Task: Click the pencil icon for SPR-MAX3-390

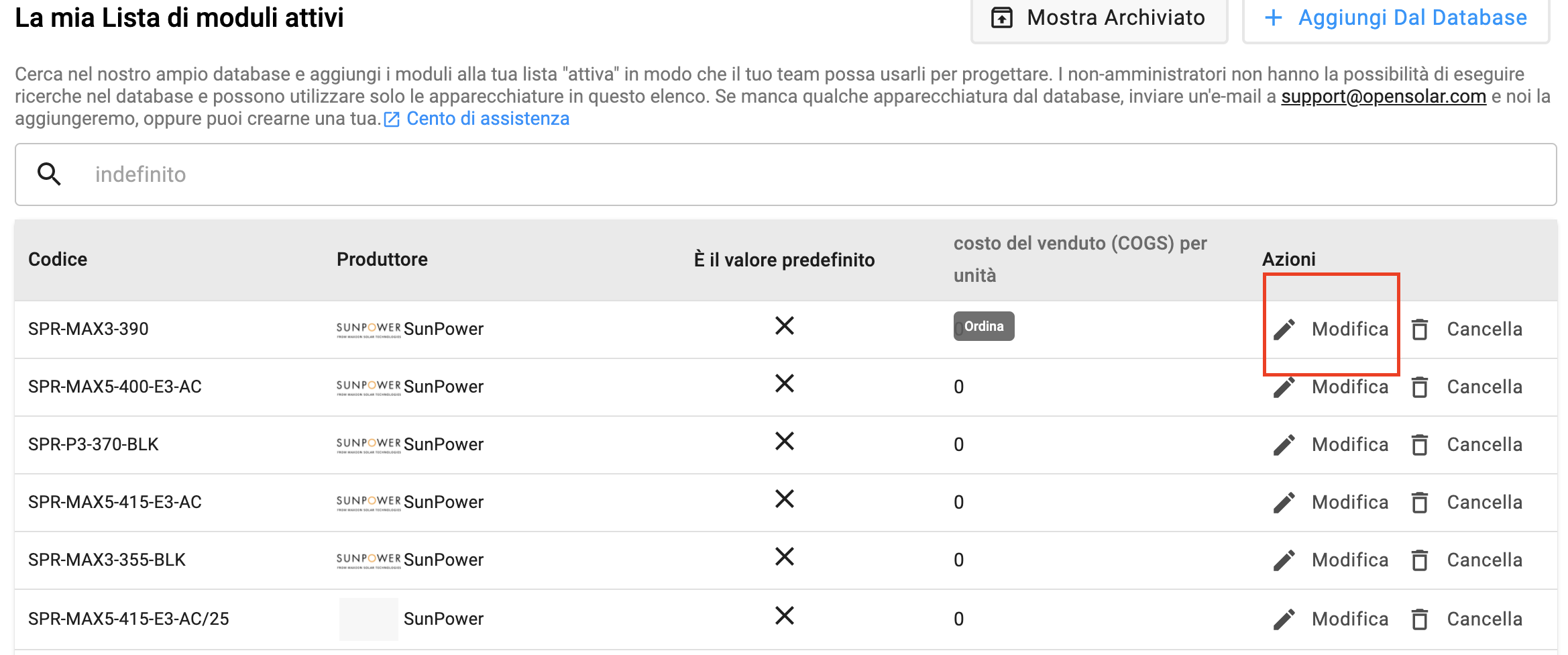Action: tap(1284, 330)
